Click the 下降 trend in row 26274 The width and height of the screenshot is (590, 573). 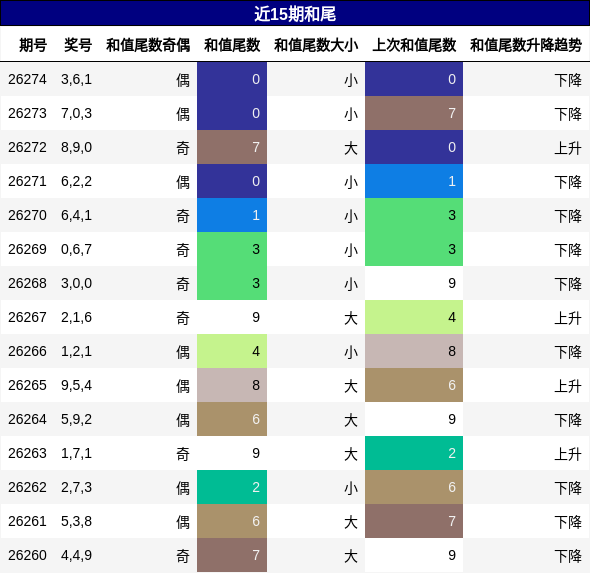pyautogui.click(x=568, y=80)
